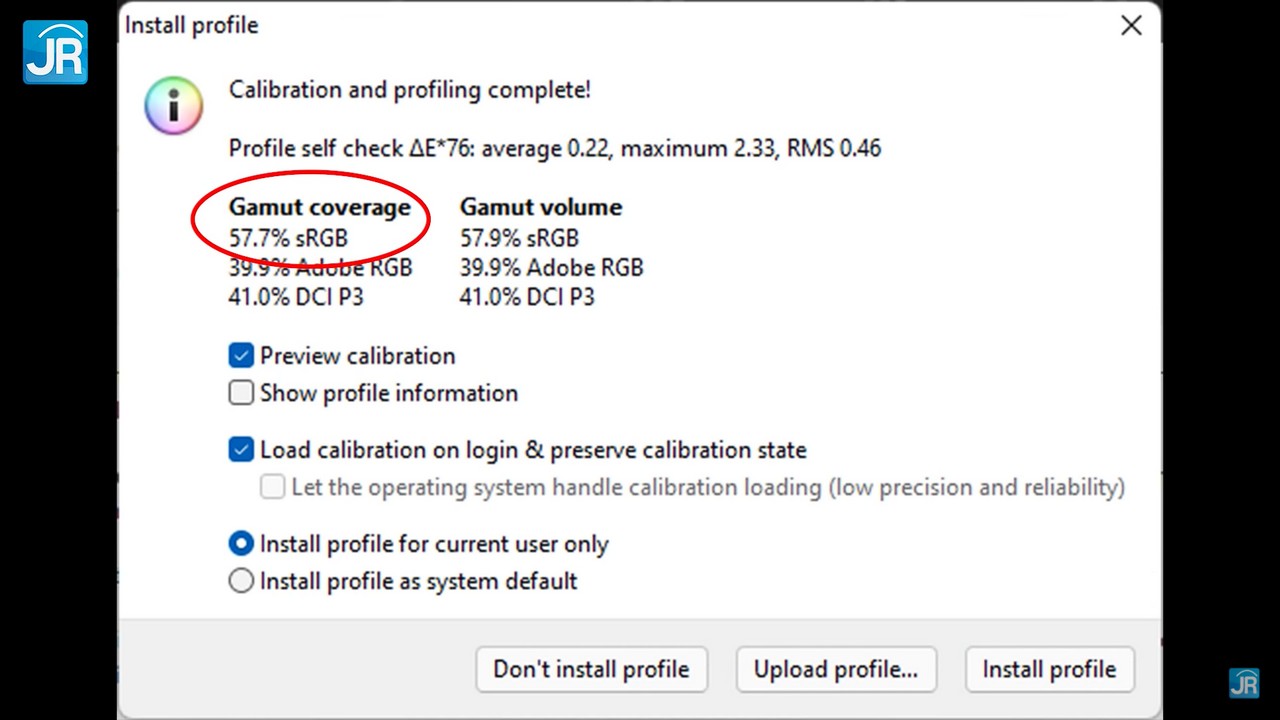Image resolution: width=1280 pixels, height=720 pixels.
Task: Click the 57.7% sRGB coverage value
Action: coord(288,238)
